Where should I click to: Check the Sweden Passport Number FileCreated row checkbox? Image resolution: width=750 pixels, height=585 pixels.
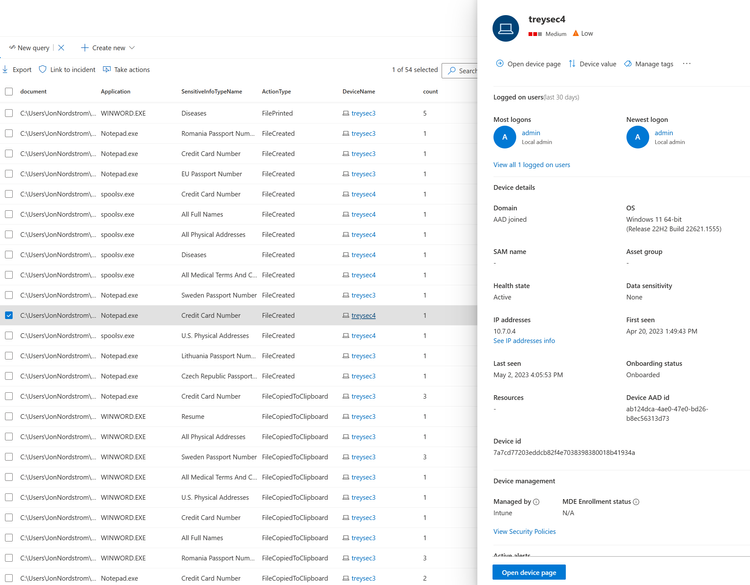point(9,295)
